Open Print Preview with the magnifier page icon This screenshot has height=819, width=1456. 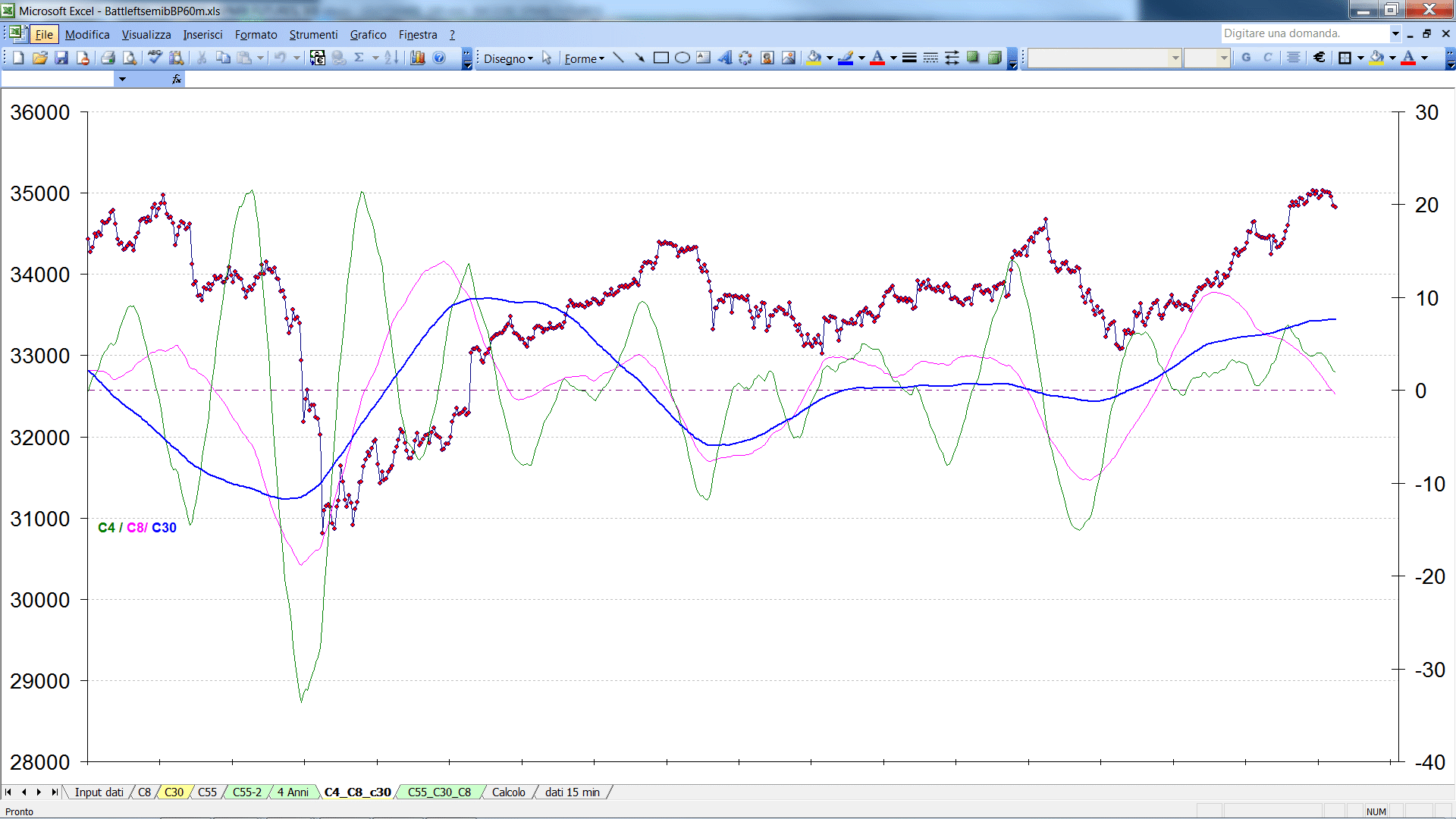tap(130, 58)
